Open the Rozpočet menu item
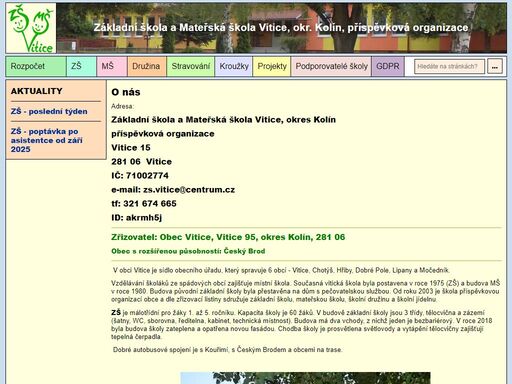 36,66
